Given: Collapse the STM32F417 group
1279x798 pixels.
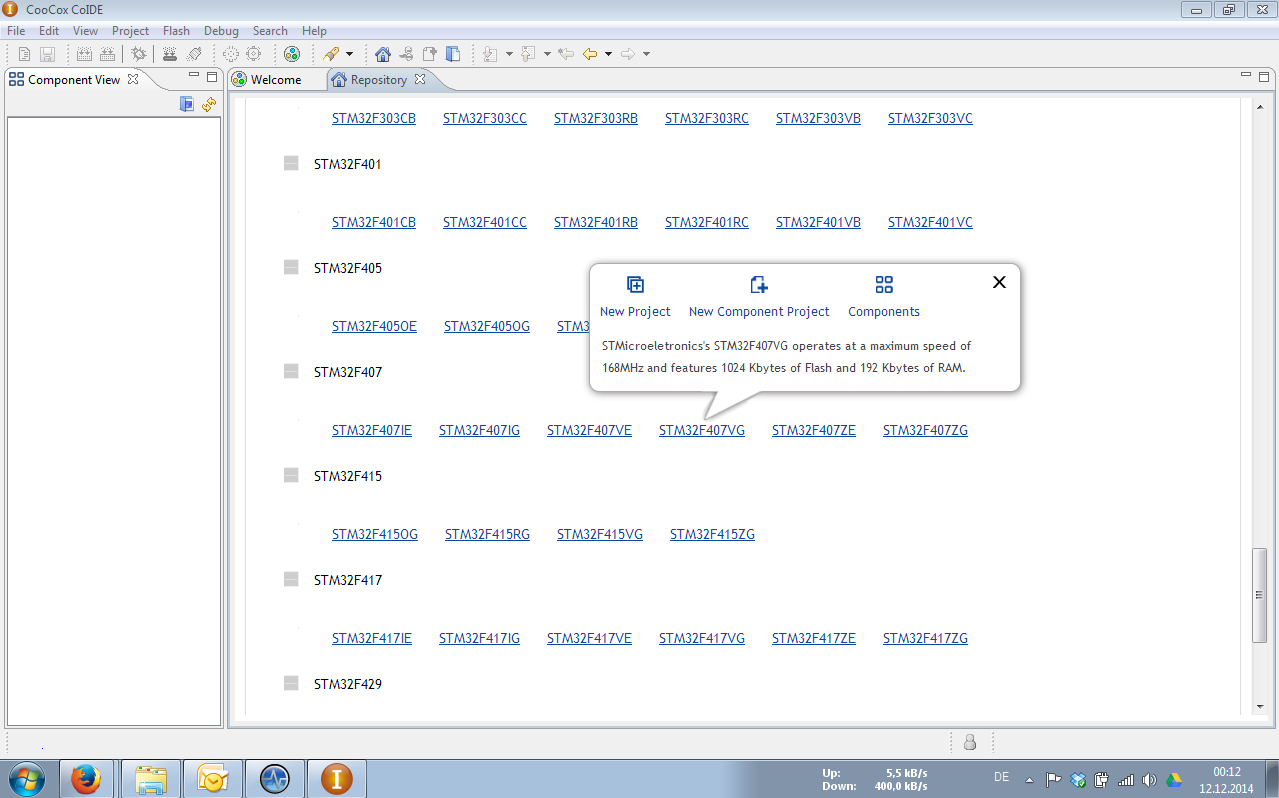Looking at the screenshot, I should [x=291, y=579].
